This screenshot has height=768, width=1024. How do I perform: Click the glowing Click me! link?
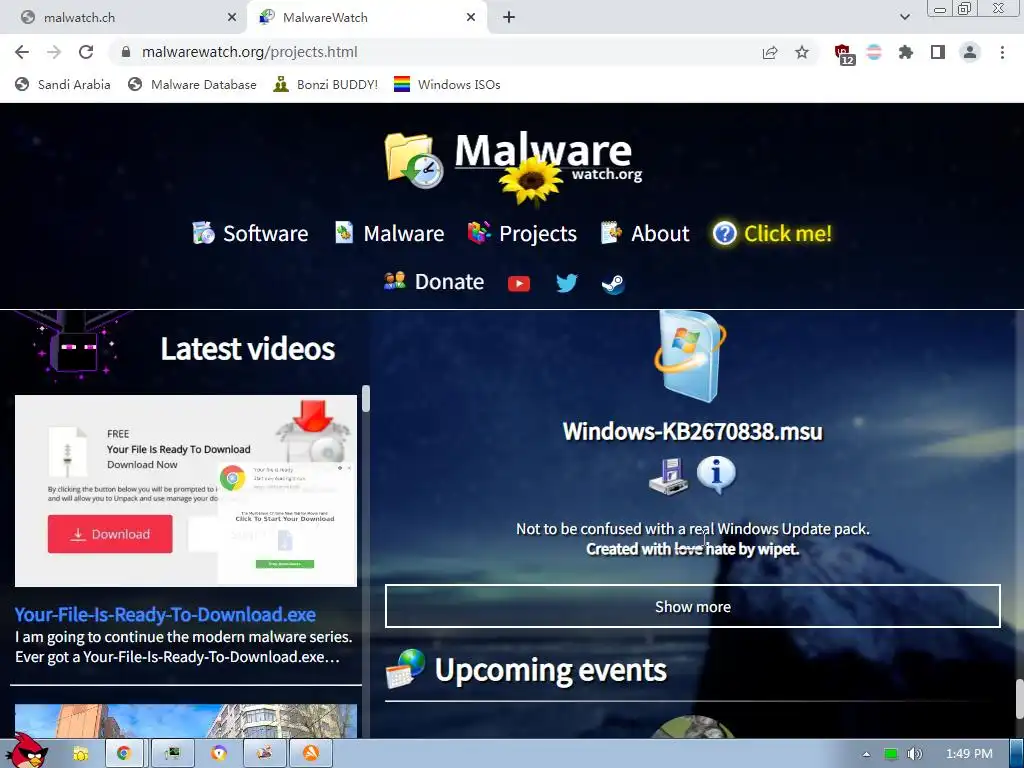pos(772,233)
